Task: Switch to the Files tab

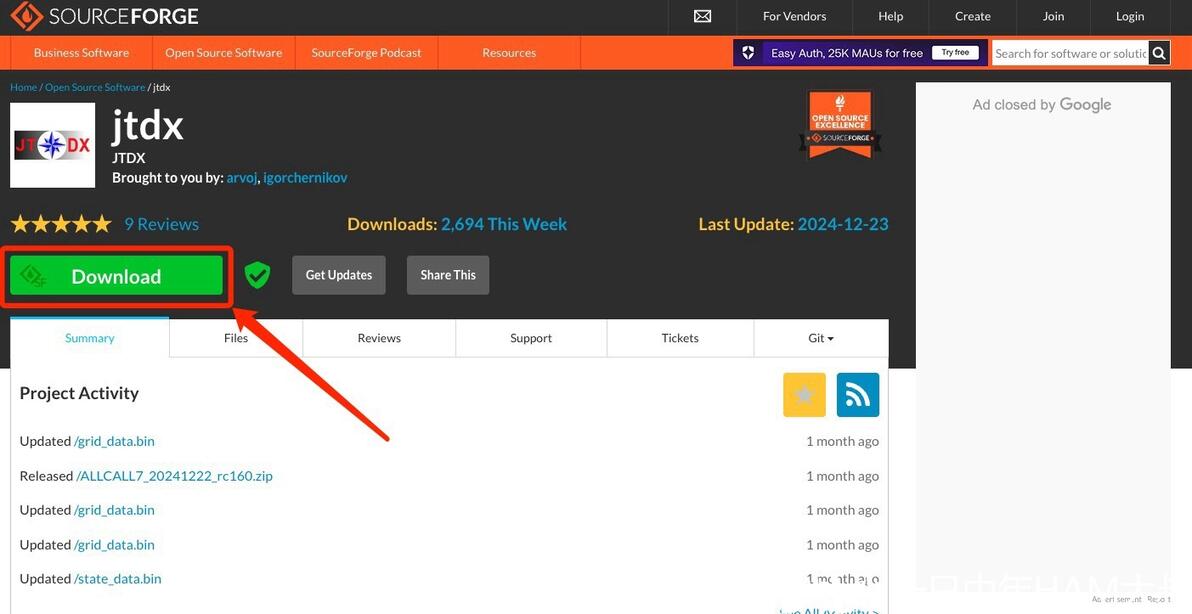Action: 236,338
